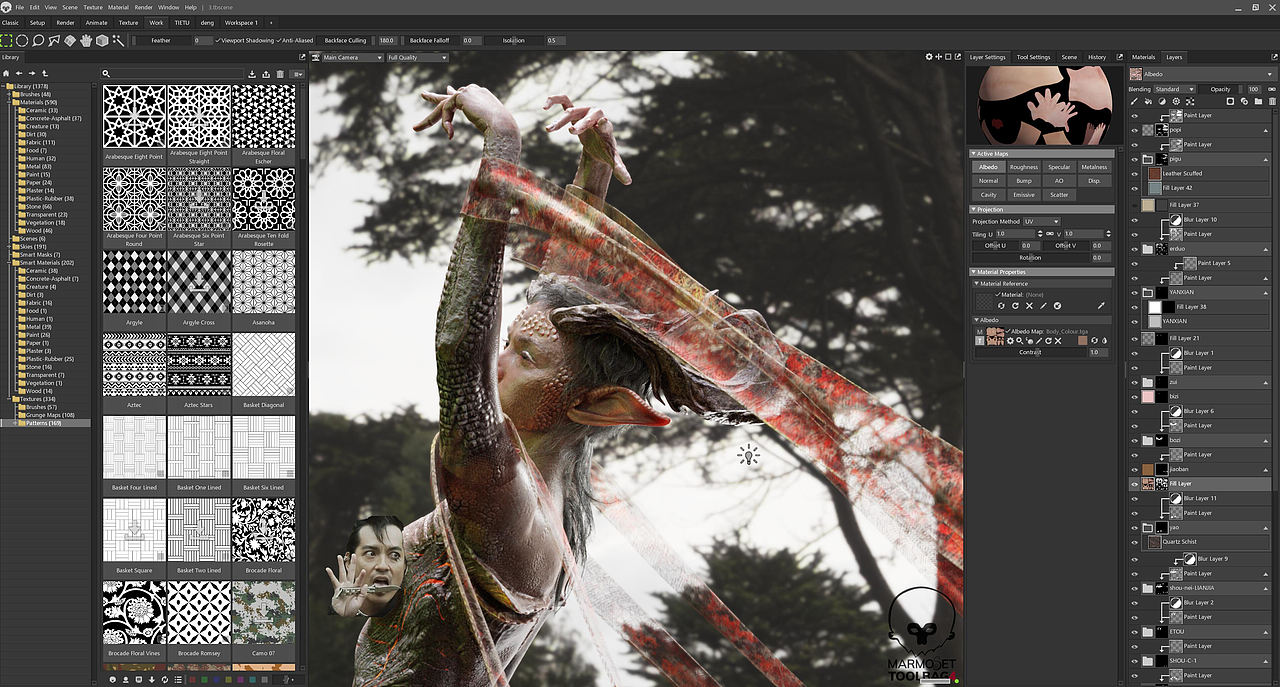1280x687 pixels.
Task: Switch to the Animate workspace tab
Action: coord(96,22)
